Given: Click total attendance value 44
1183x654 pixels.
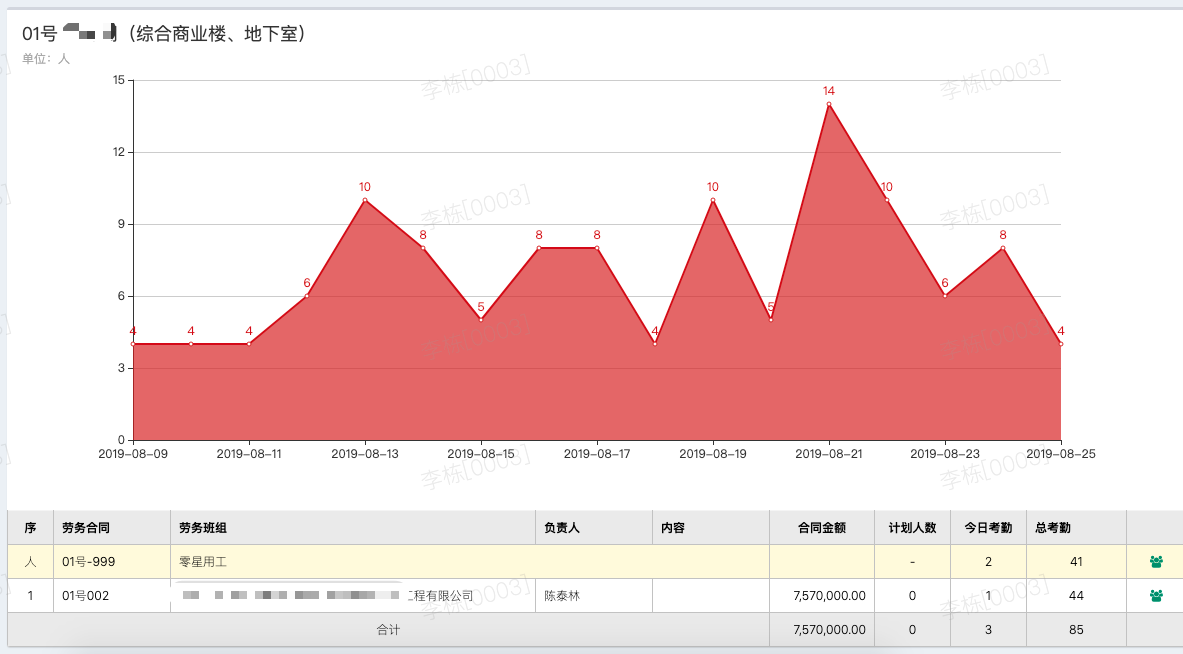Looking at the screenshot, I should point(1077,596).
